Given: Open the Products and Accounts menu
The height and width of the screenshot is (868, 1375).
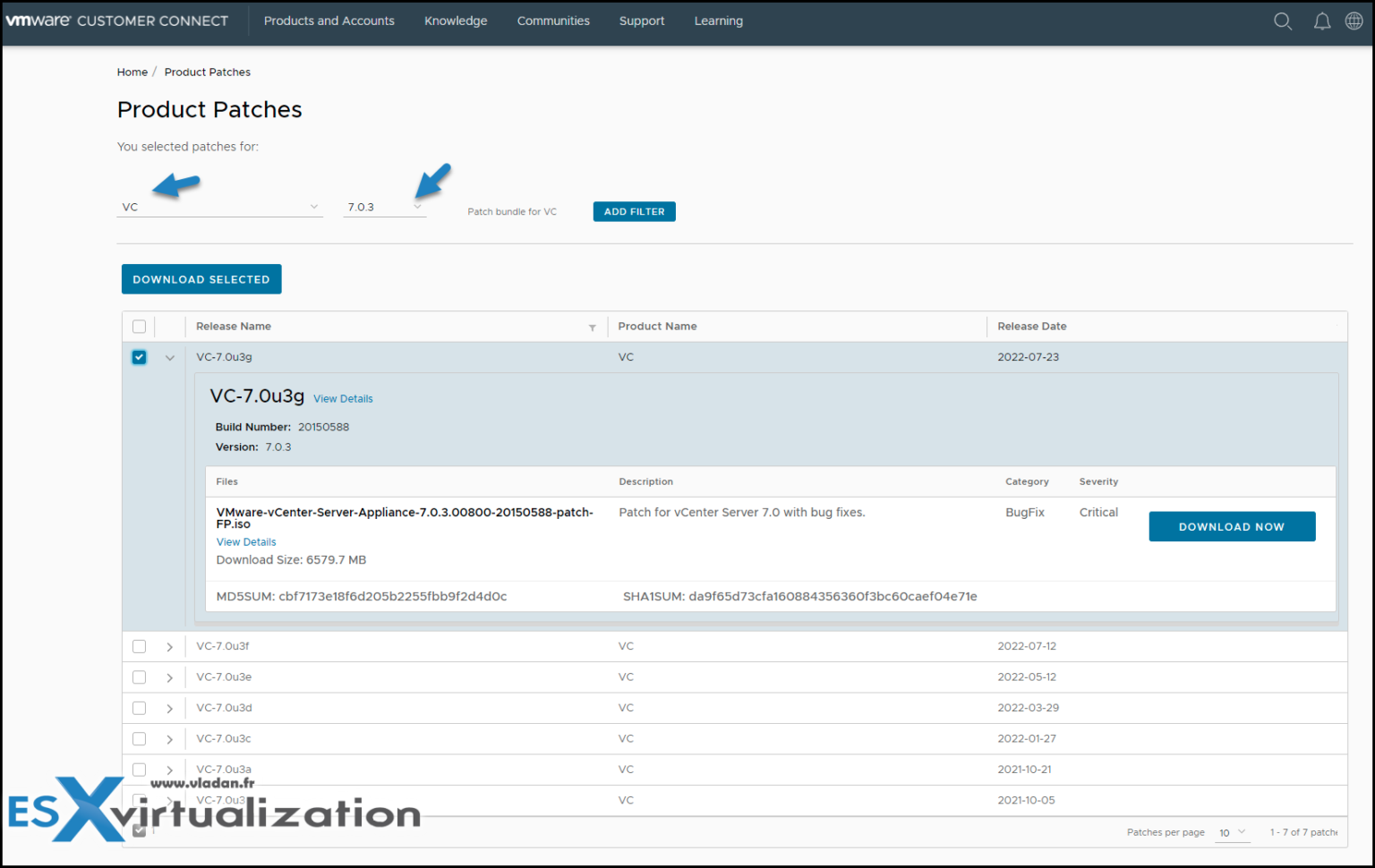Looking at the screenshot, I should [x=329, y=21].
